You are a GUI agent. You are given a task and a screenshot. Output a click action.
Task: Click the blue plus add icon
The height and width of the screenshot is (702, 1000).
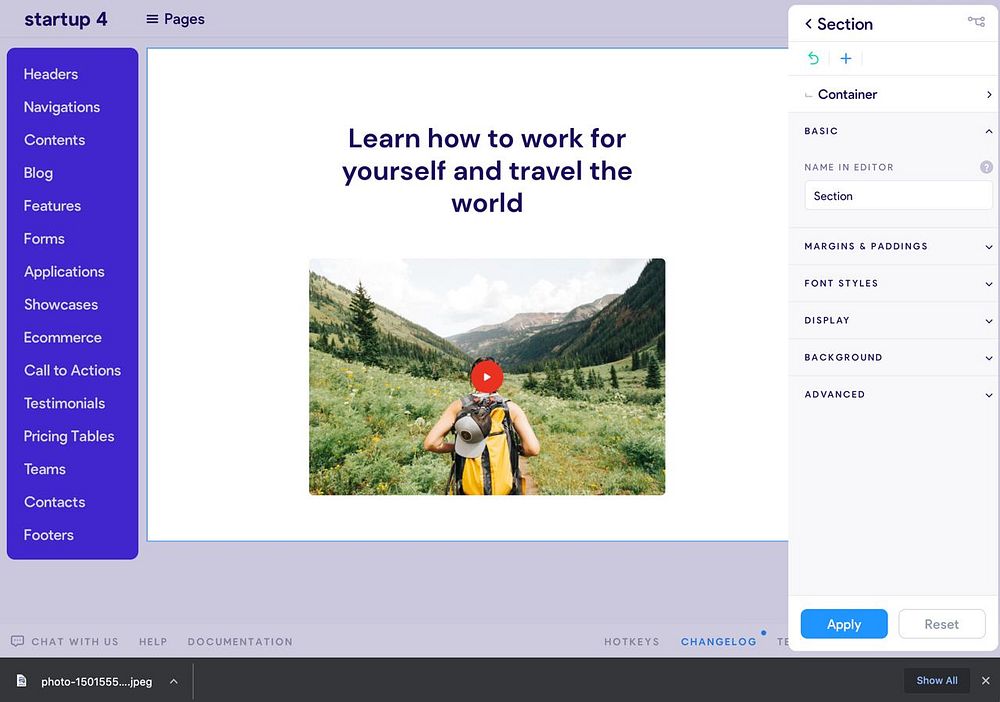tap(846, 59)
